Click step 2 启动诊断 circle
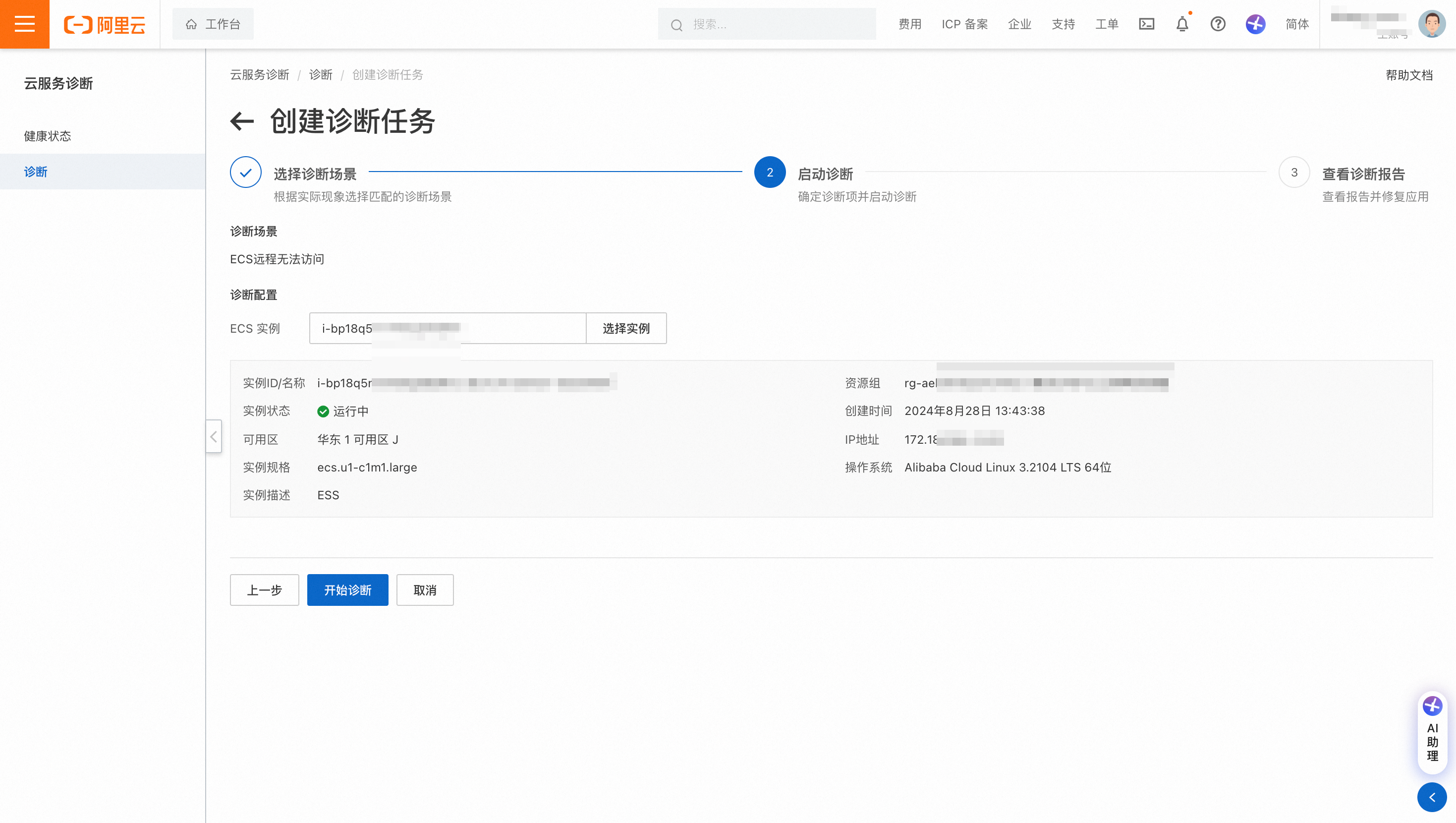The width and height of the screenshot is (1456, 823). click(x=770, y=172)
